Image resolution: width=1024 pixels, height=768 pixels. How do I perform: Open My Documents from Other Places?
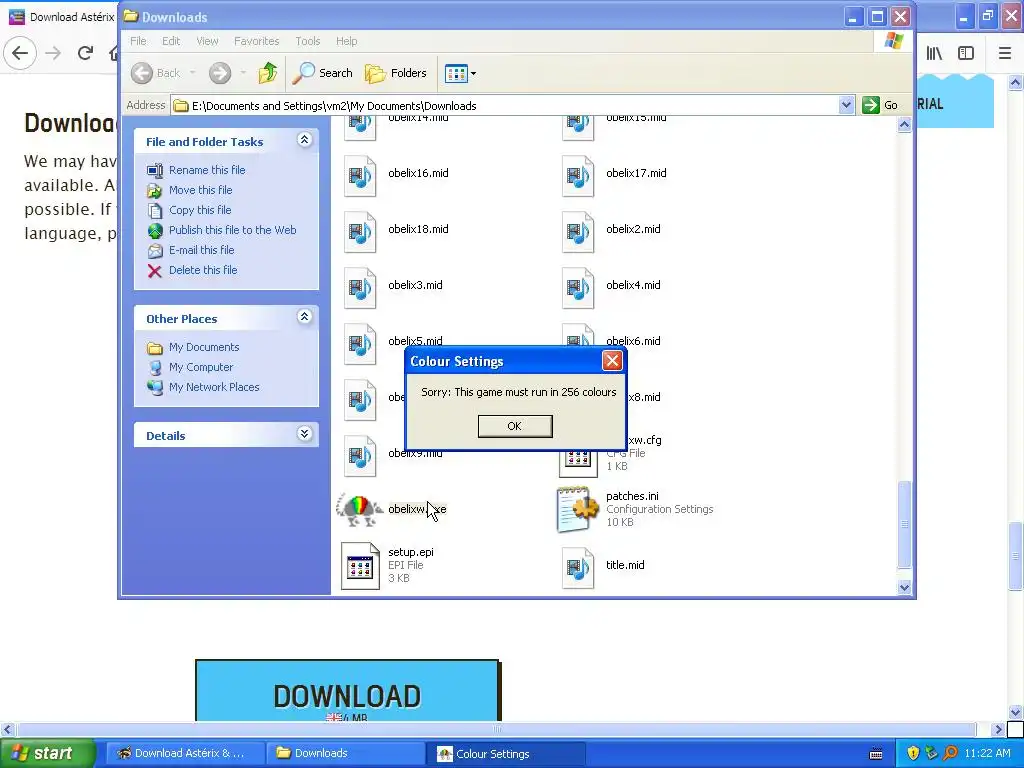point(204,347)
